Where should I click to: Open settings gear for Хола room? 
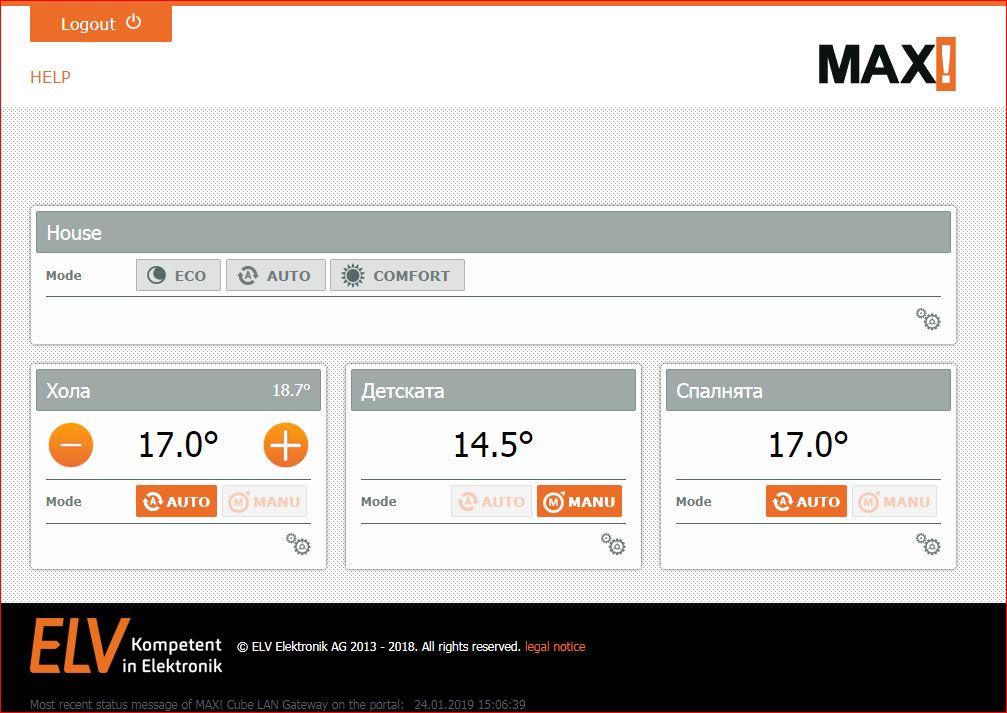click(298, 544)
